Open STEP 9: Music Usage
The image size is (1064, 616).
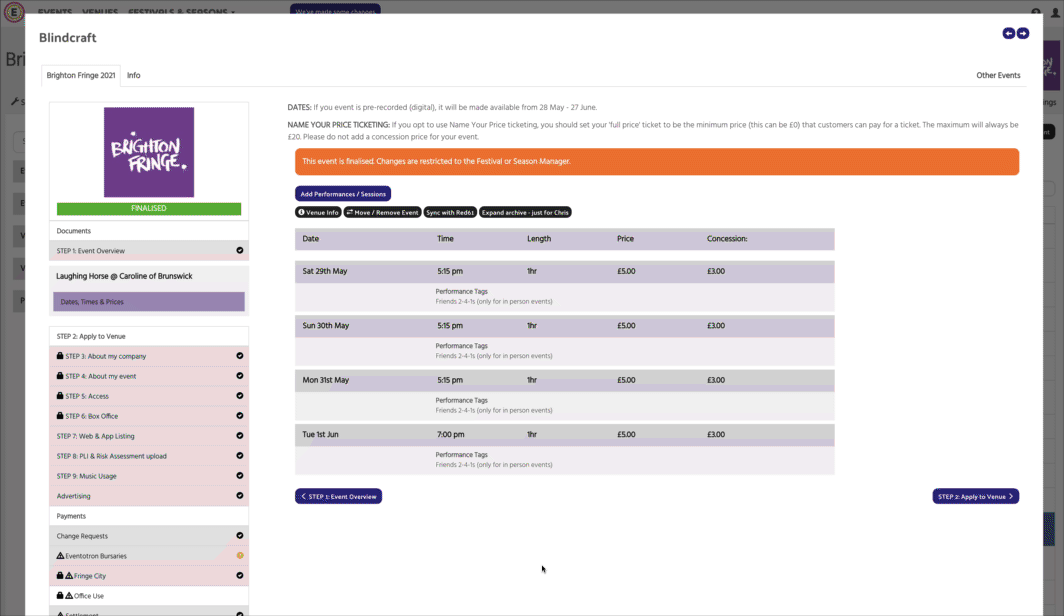149,476
